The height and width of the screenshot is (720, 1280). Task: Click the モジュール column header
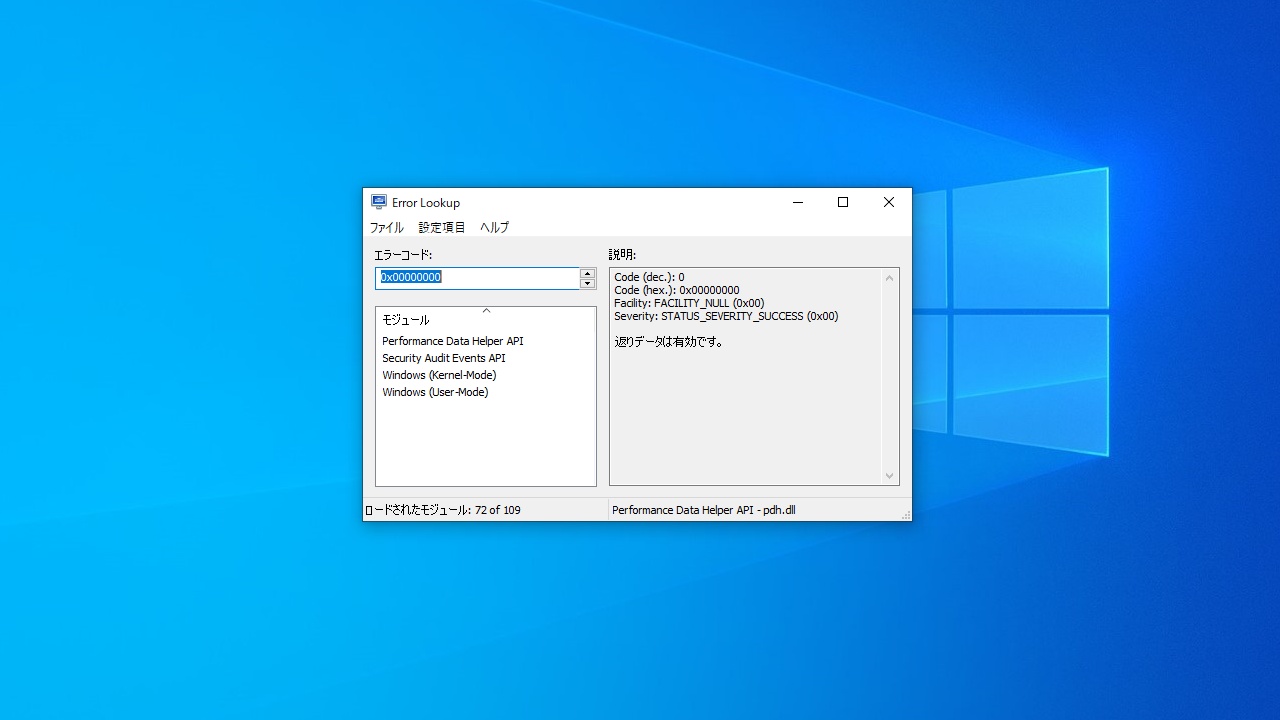pos(486,320)
